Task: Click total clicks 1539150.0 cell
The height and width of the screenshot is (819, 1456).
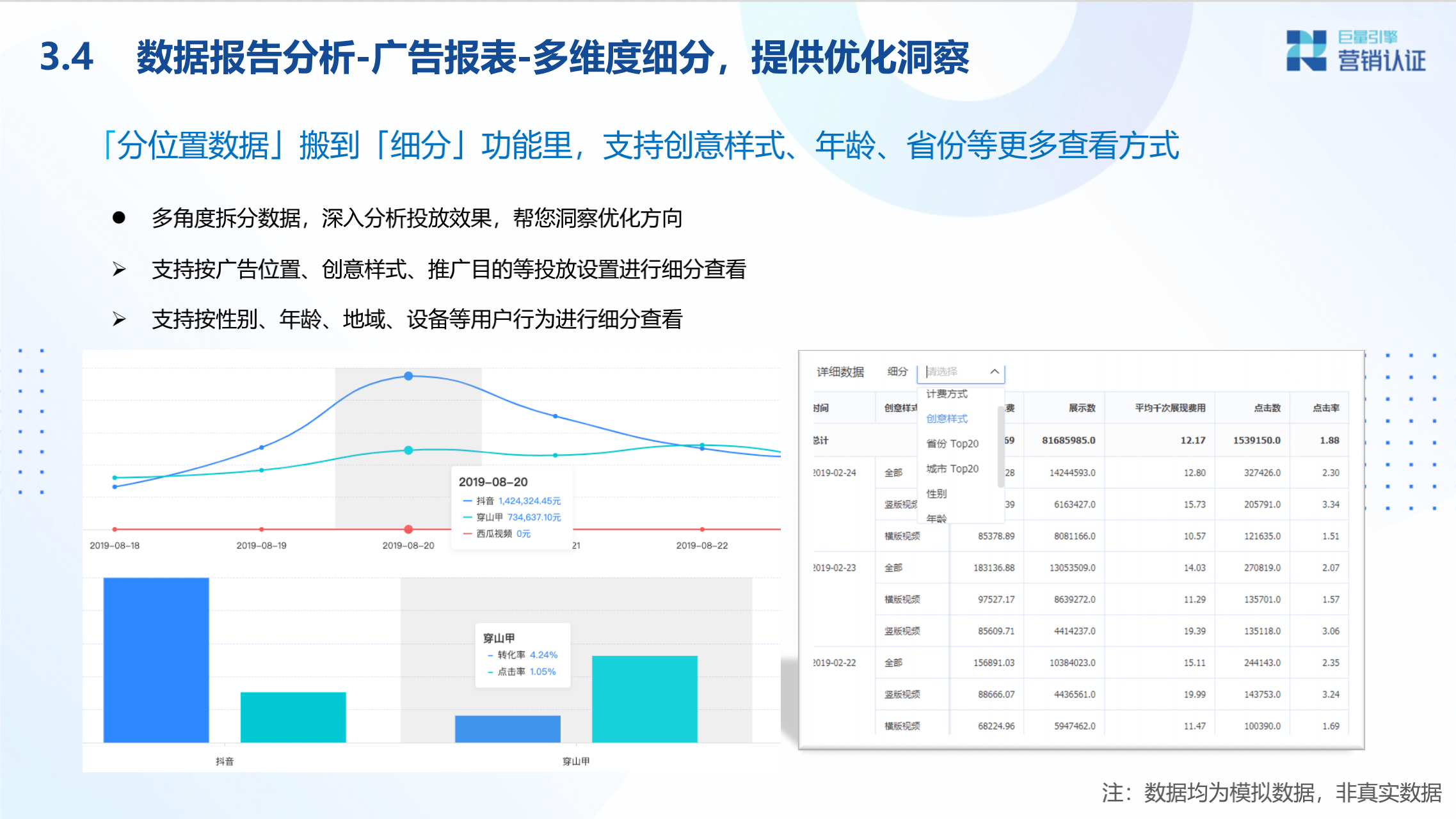Action: [1257, 440]
